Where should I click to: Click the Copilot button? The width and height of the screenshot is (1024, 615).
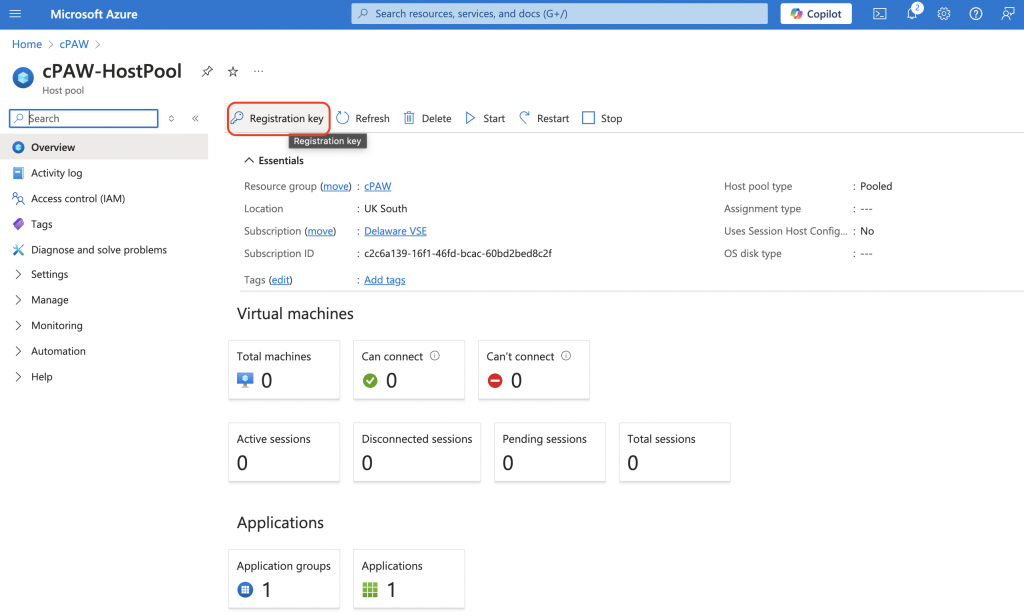click(816, 14)
